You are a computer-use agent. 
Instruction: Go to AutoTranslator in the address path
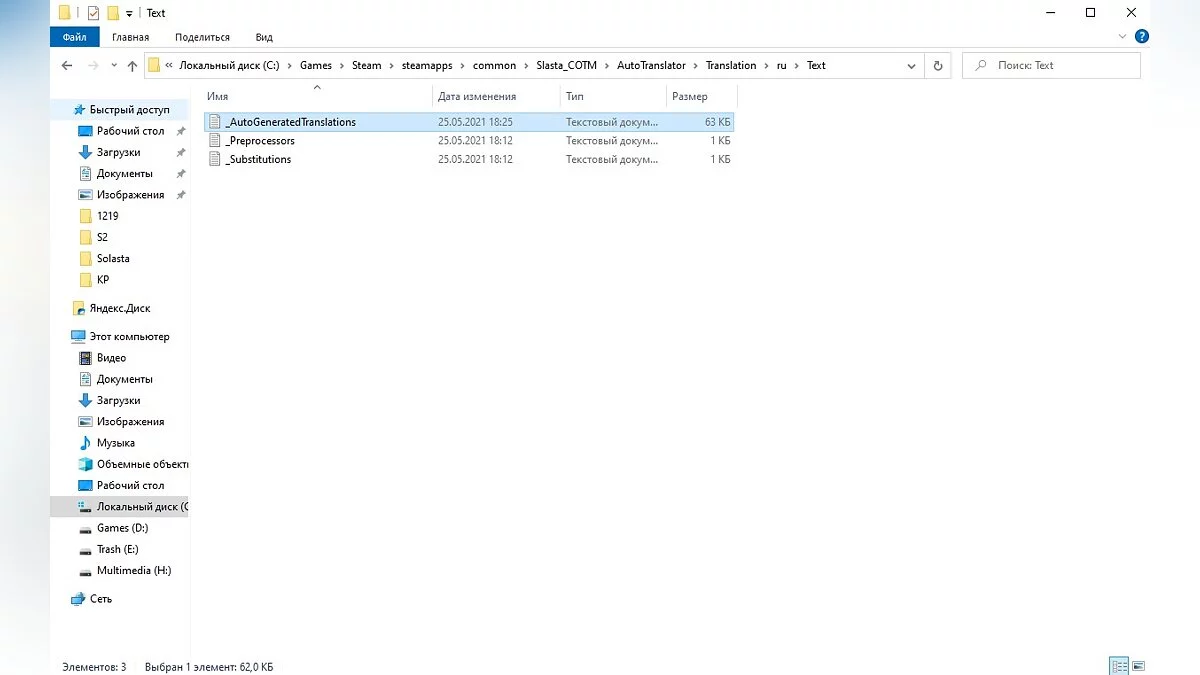pyautogui.click(x=651, y=65)
